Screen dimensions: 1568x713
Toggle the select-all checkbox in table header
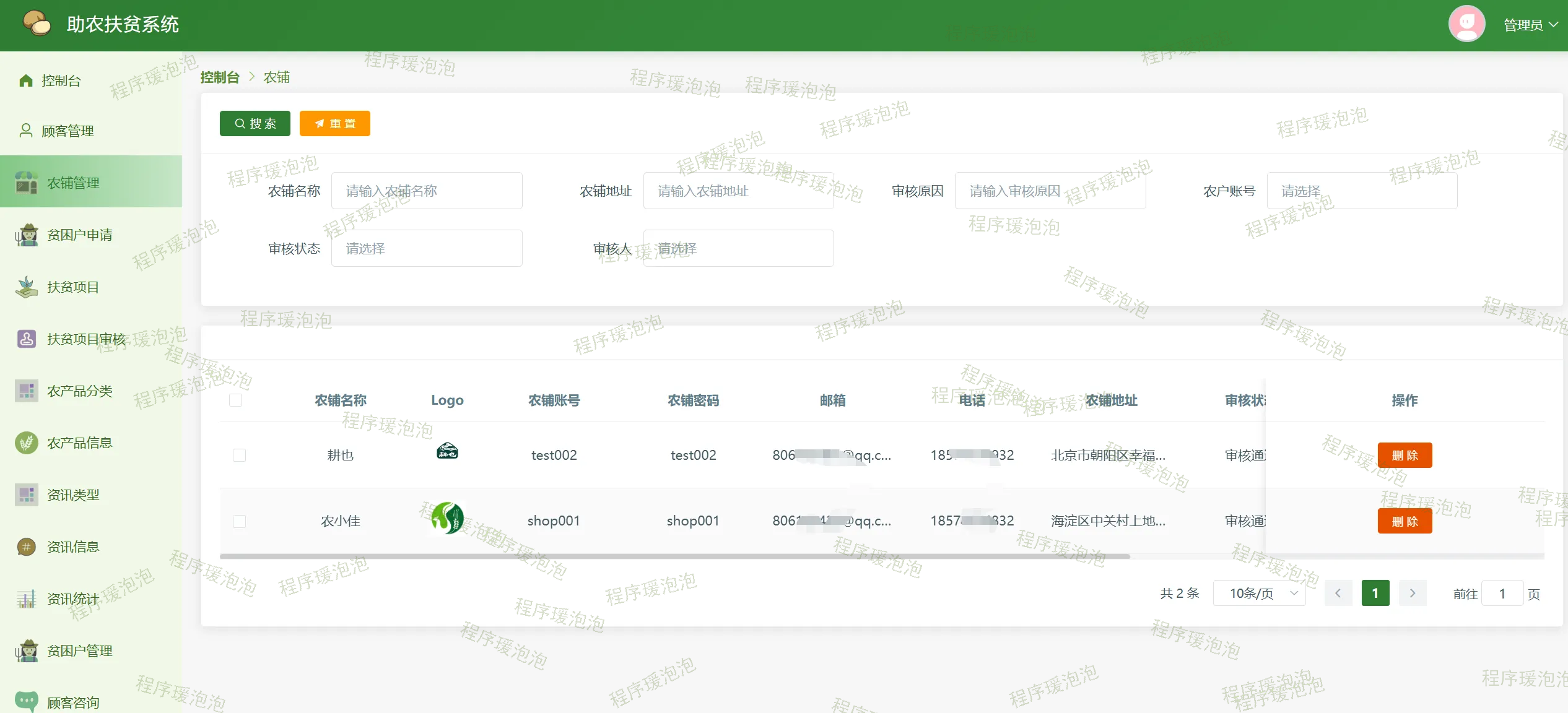click(x=235, y=400)
